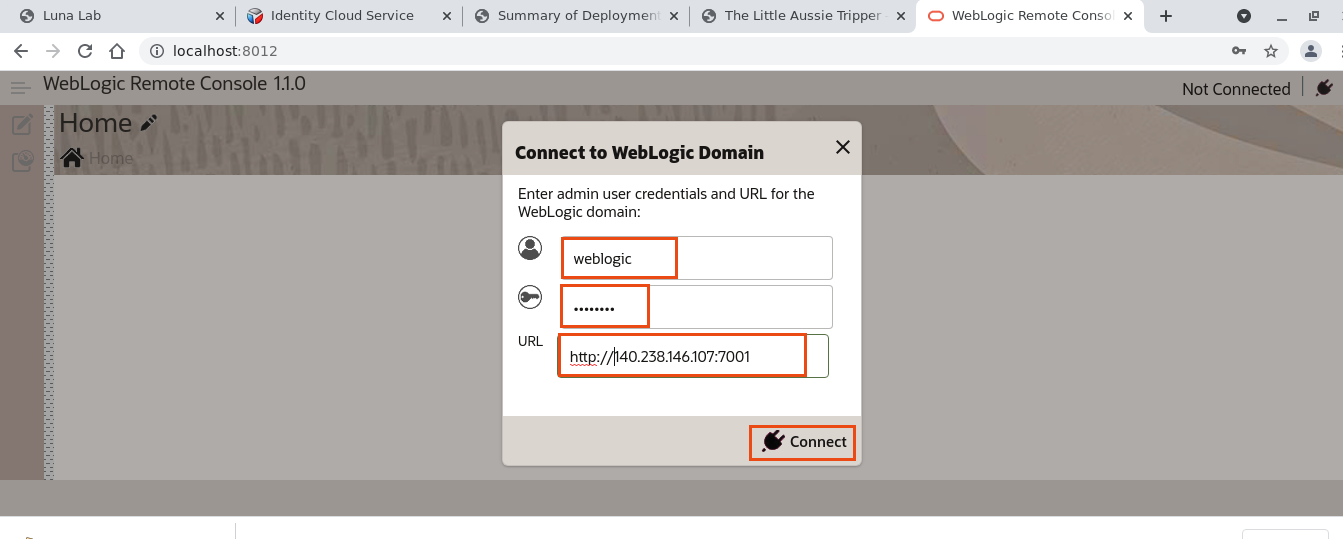
Task: Click the Not Connected status text
Action: 1236,89
